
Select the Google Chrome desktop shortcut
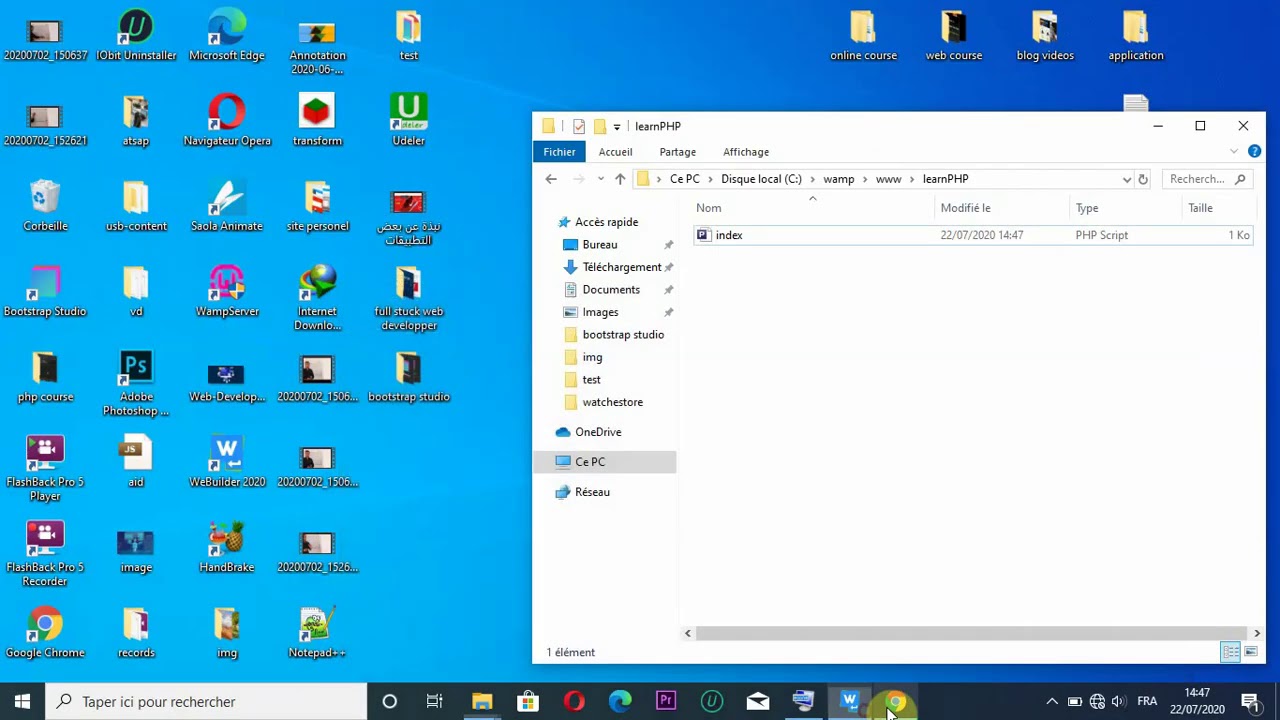[45, 632]
